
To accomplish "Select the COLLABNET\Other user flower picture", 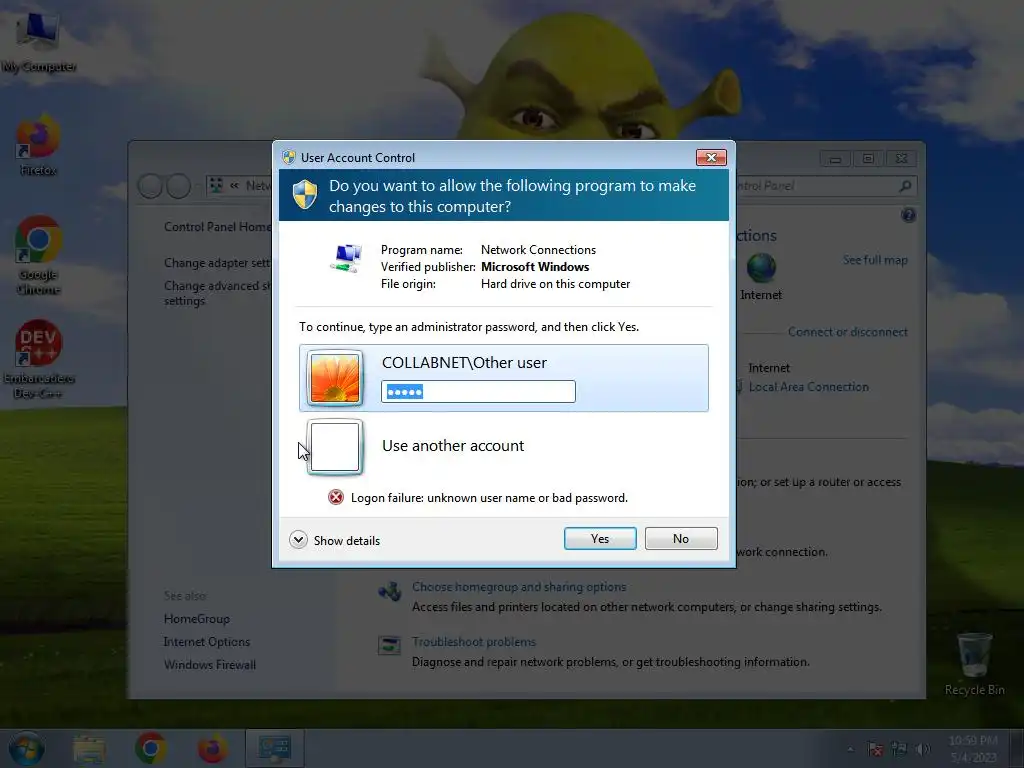I will (335, 378).
